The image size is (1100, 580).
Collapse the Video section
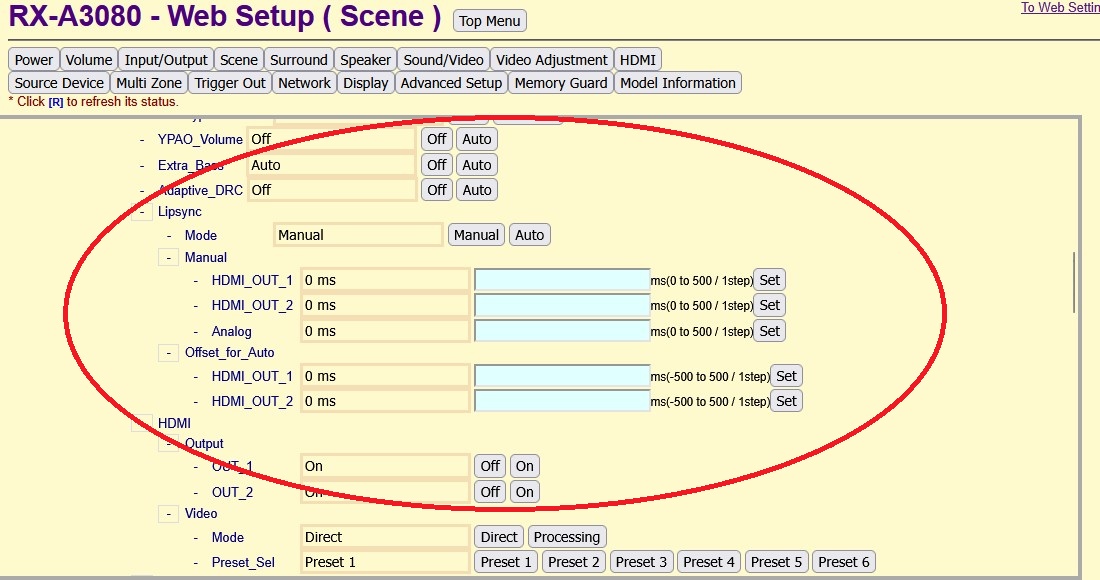point(168,513)
